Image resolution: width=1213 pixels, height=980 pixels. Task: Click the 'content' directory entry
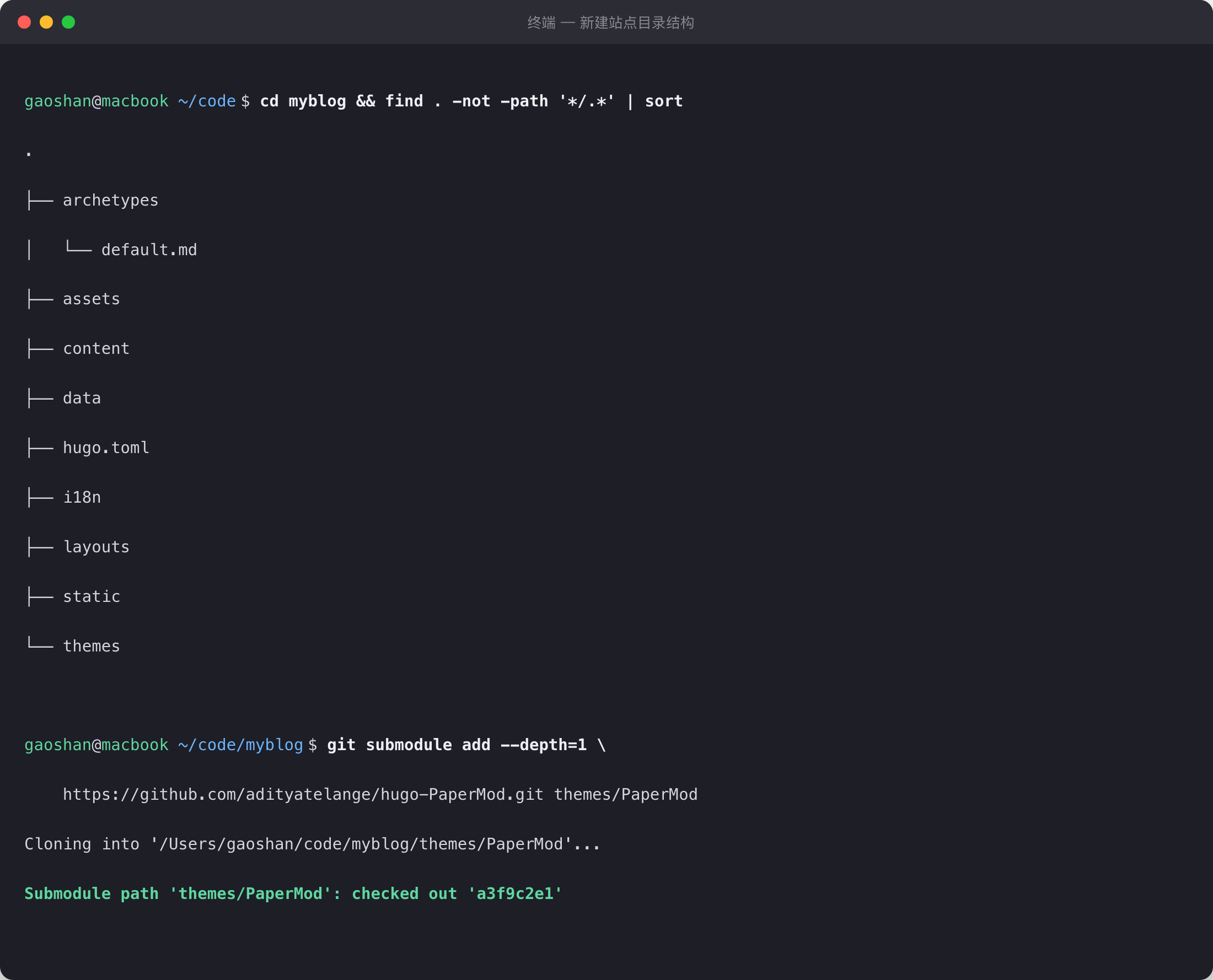click(96, 349)
